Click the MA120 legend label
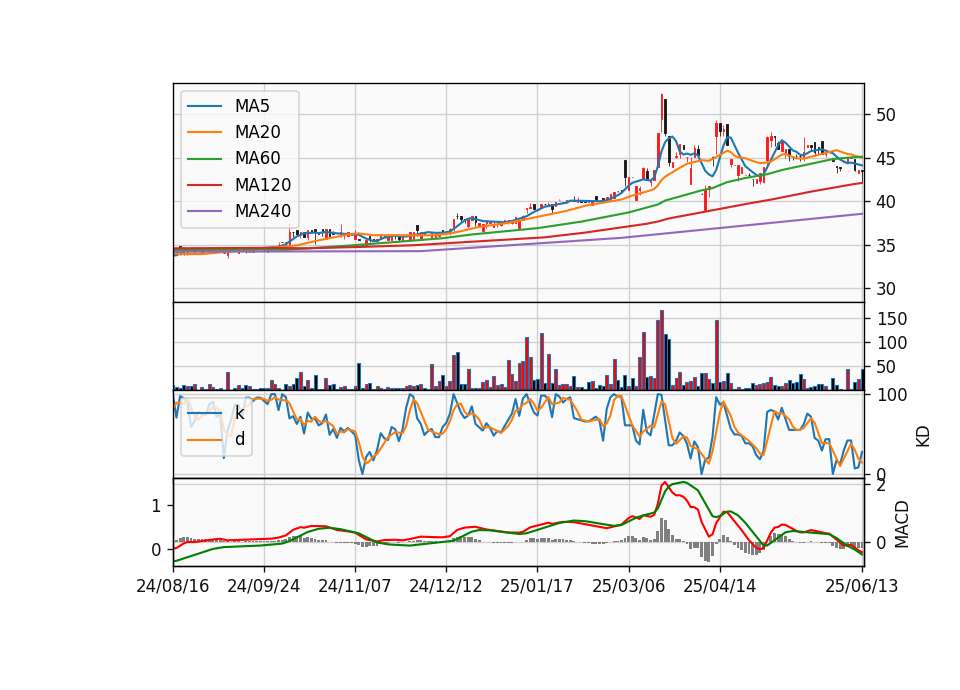 [x=263, y=185]
